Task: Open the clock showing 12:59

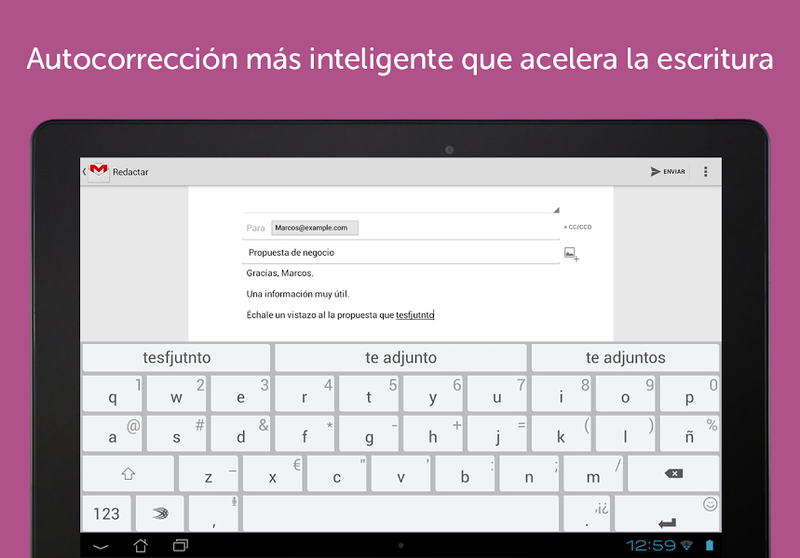Action: tap(651, 546)
